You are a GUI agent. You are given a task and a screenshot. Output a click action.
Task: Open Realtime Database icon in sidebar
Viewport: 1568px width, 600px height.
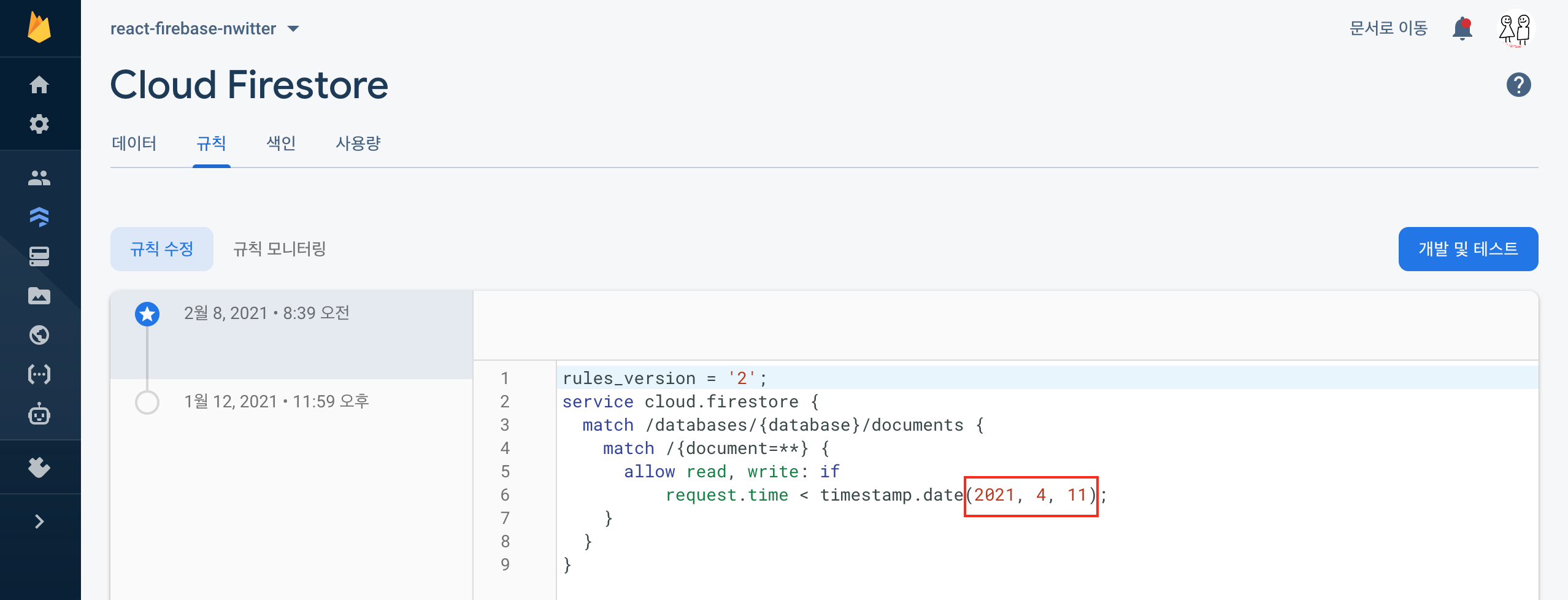coord(39,256)
